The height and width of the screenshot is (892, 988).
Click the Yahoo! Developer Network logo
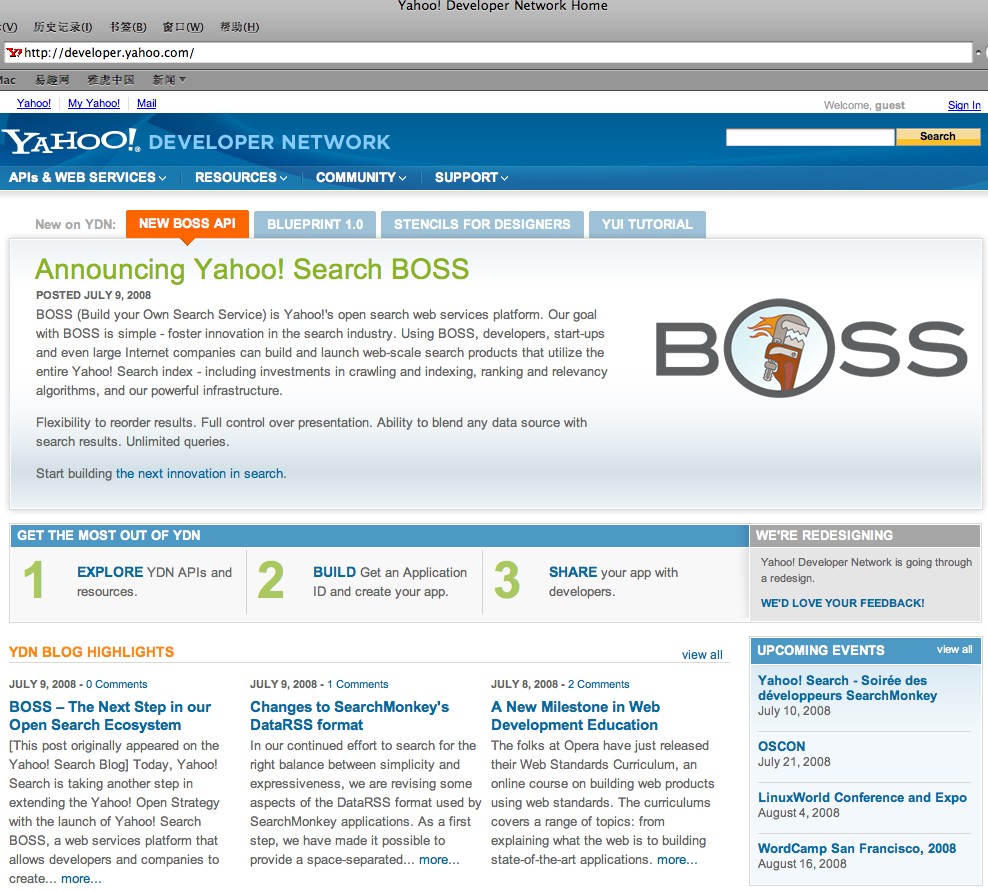196,141
